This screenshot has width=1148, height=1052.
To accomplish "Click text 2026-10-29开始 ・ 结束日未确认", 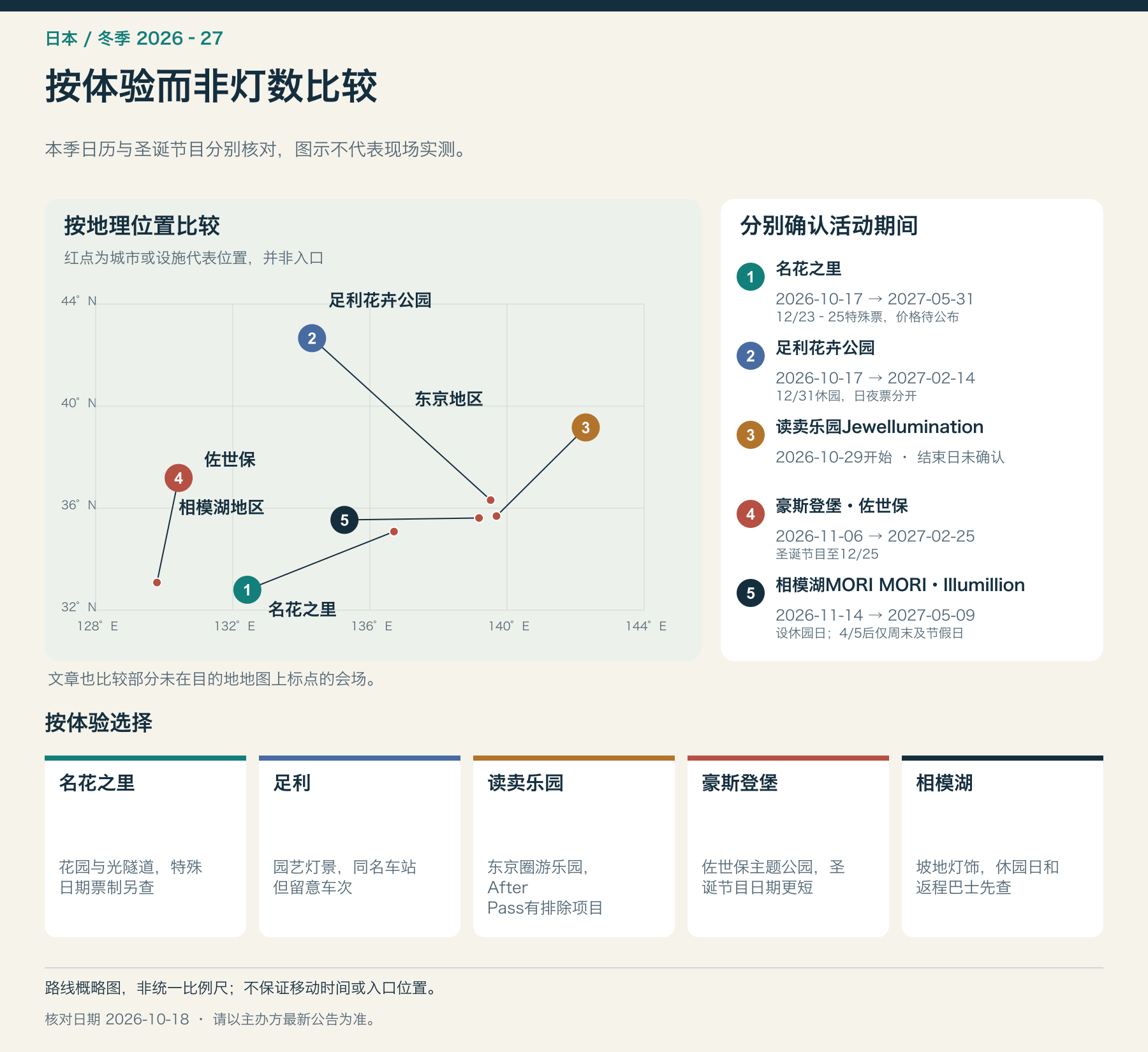I will click(890, 457).
